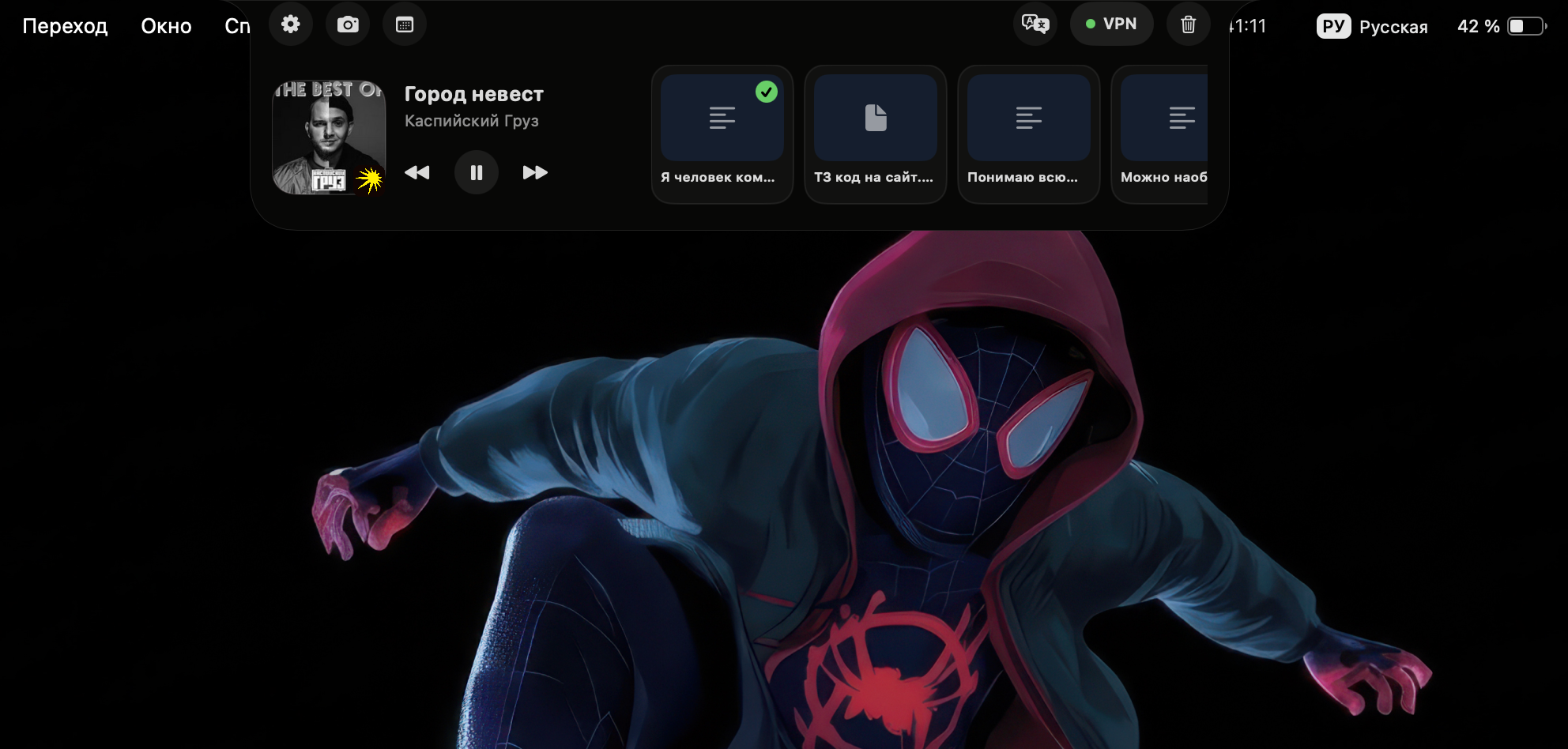
Task: Click the trash icon to clear items
Action: pos(1189,24)
